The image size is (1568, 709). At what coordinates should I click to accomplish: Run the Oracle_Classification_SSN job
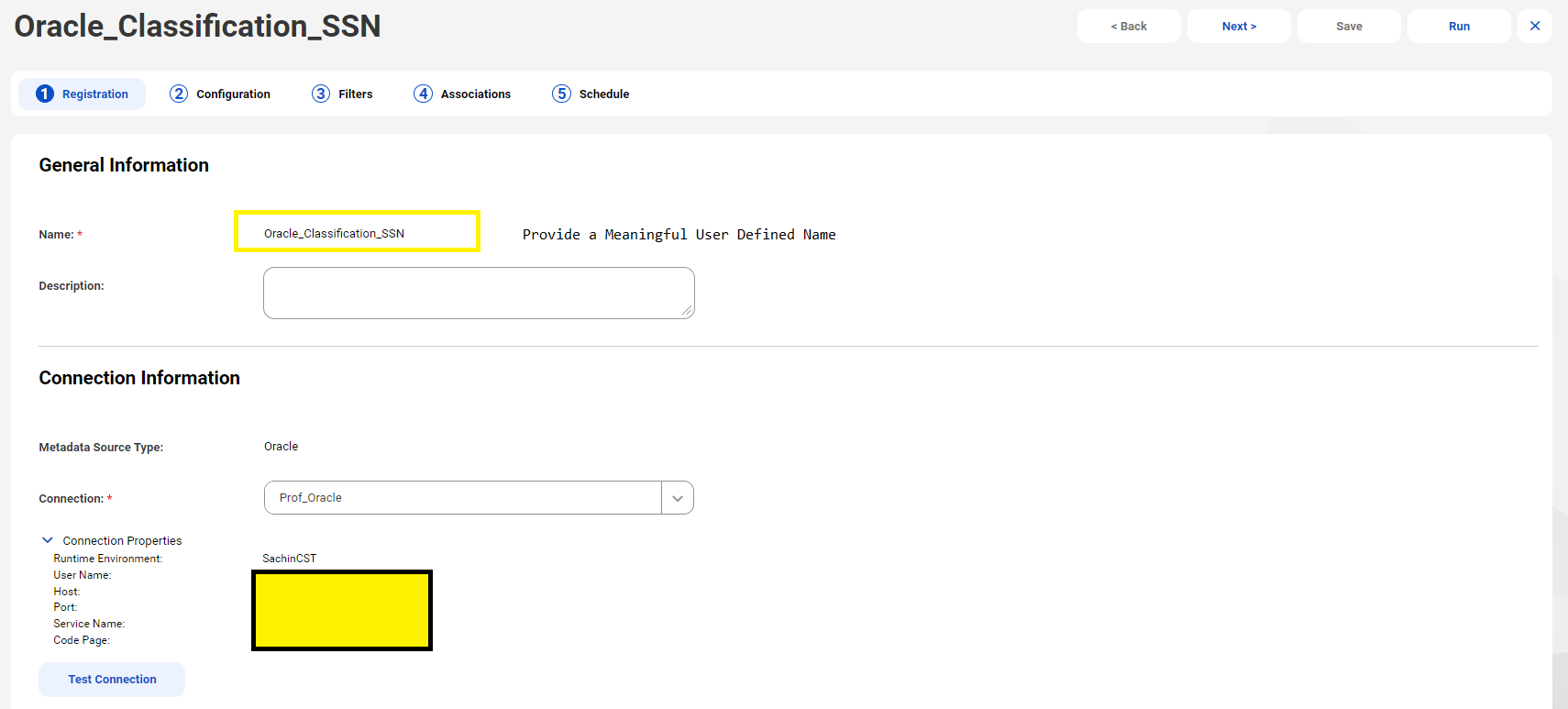coord(1459,26)
